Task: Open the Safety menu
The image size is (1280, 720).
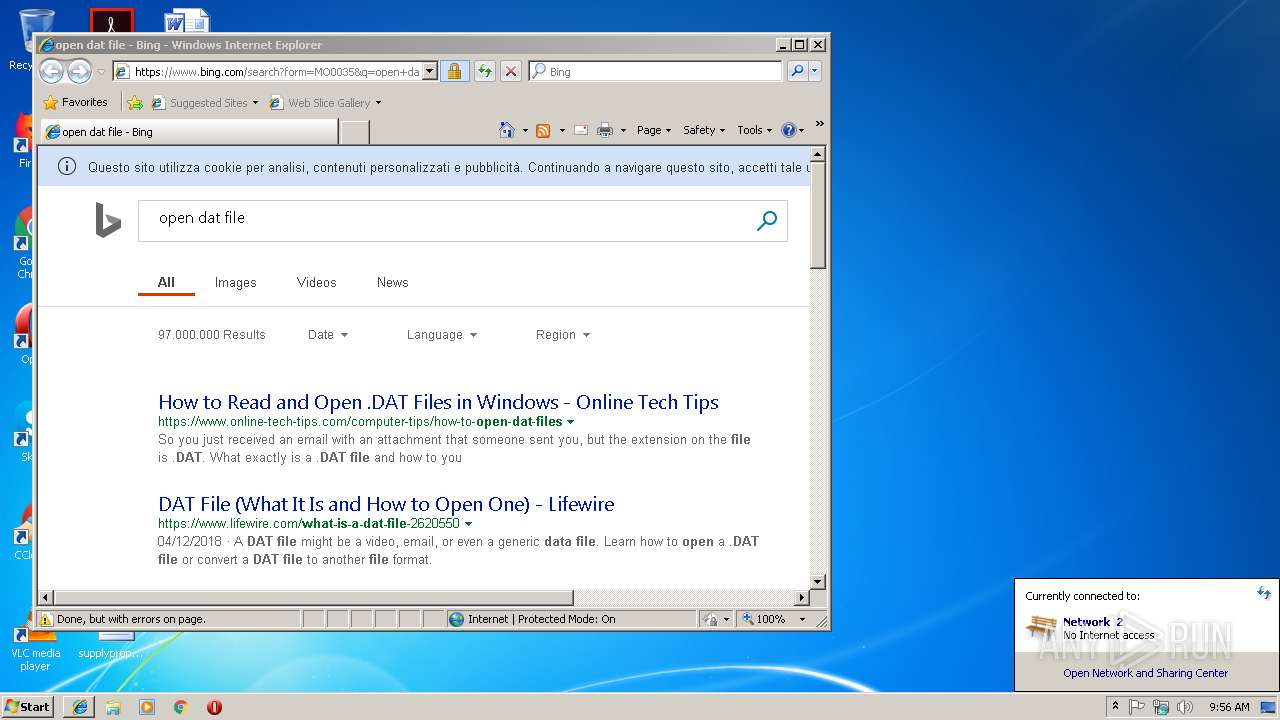Action: point(704,130)
